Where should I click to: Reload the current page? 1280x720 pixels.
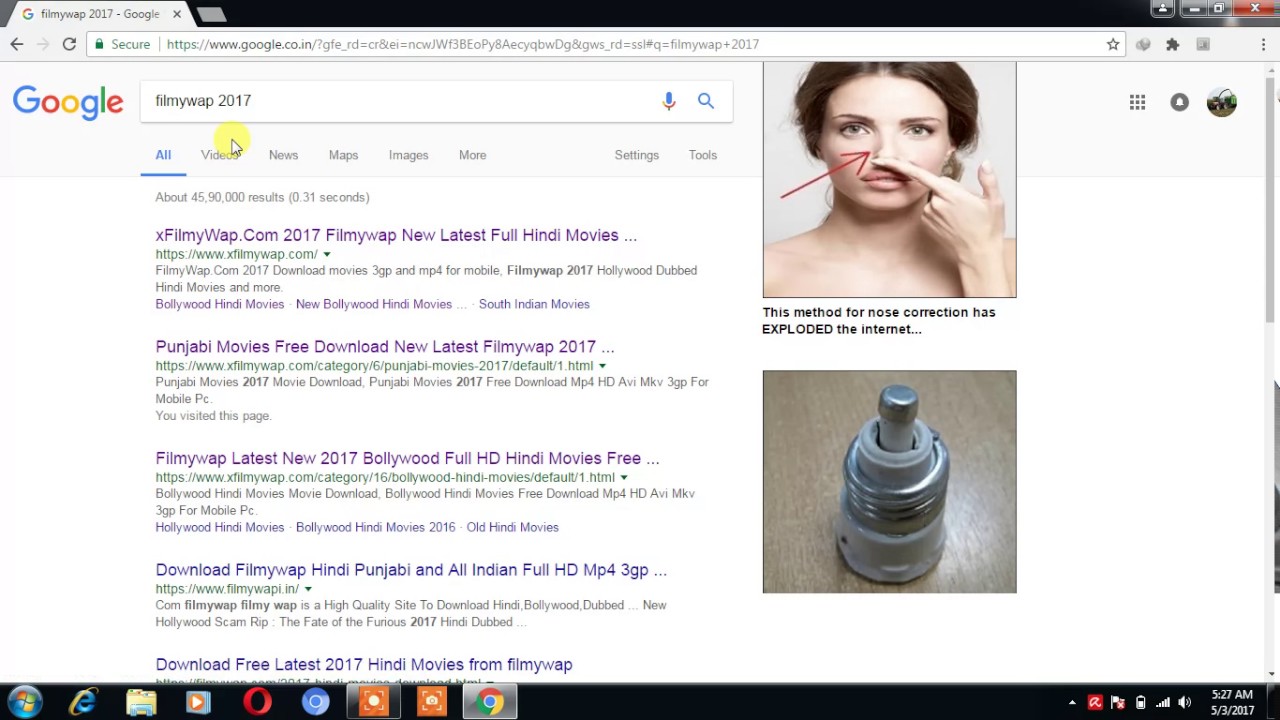(x=69, y=44)
